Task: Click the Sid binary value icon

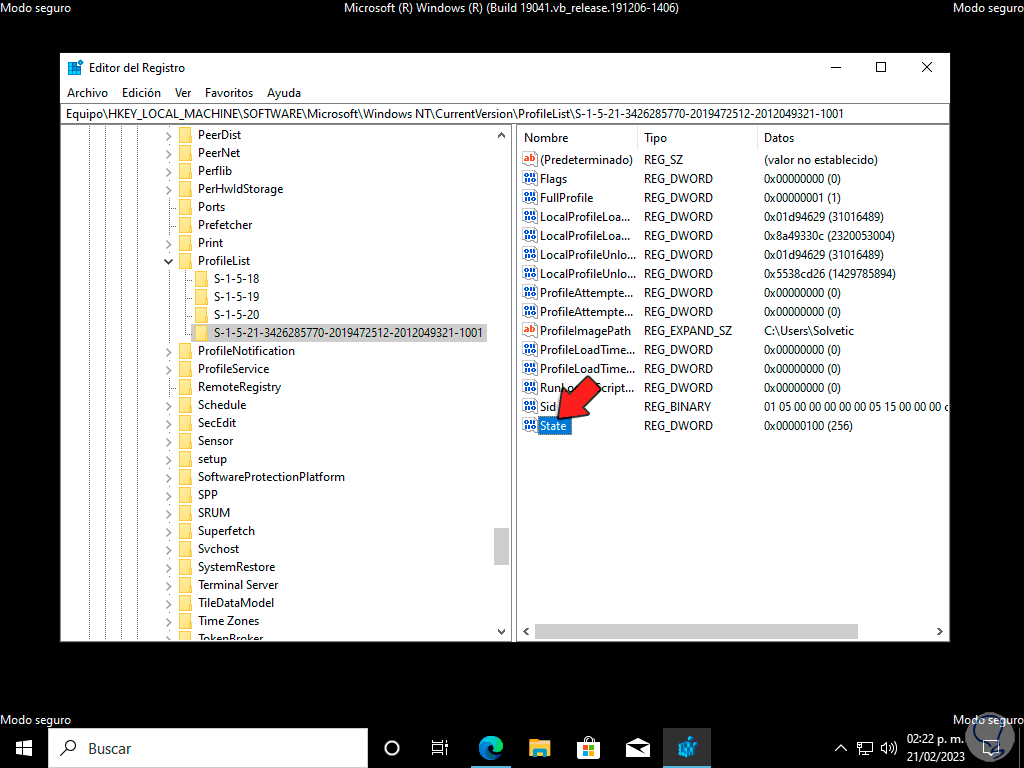Action: point(530,406)
